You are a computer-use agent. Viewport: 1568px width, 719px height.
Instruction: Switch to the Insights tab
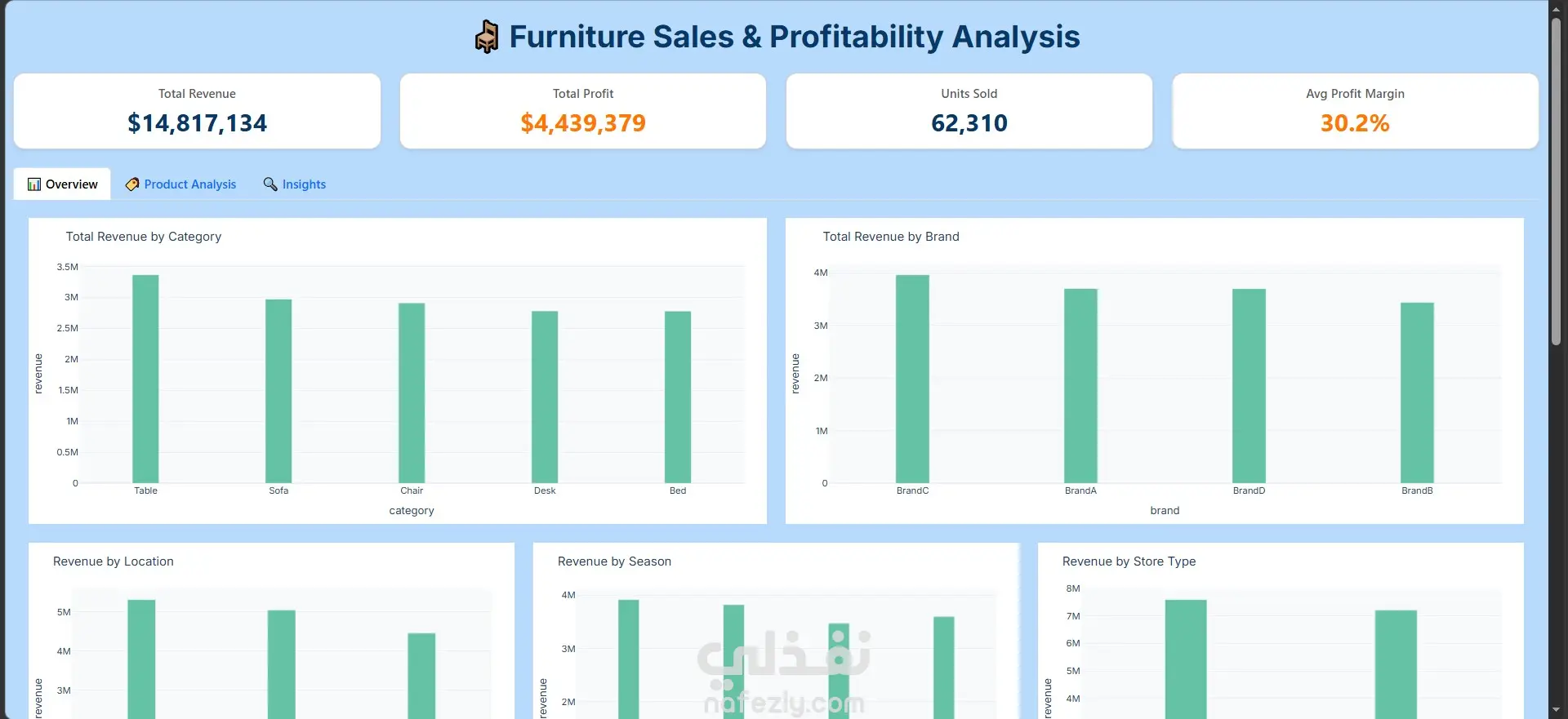294,184
